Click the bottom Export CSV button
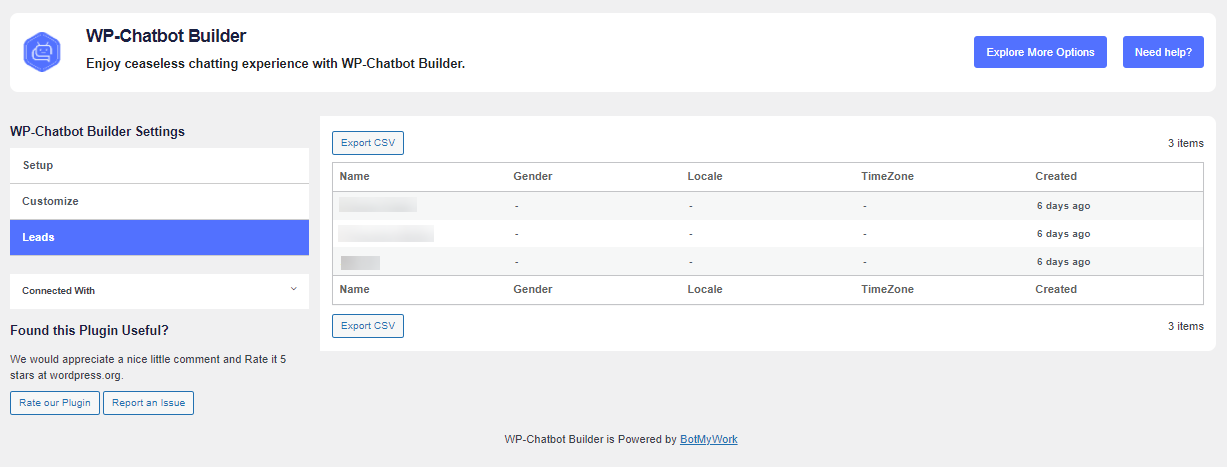Image resolution: width=1227 pixels, height=467 pixels. click(x=368, y=326)
